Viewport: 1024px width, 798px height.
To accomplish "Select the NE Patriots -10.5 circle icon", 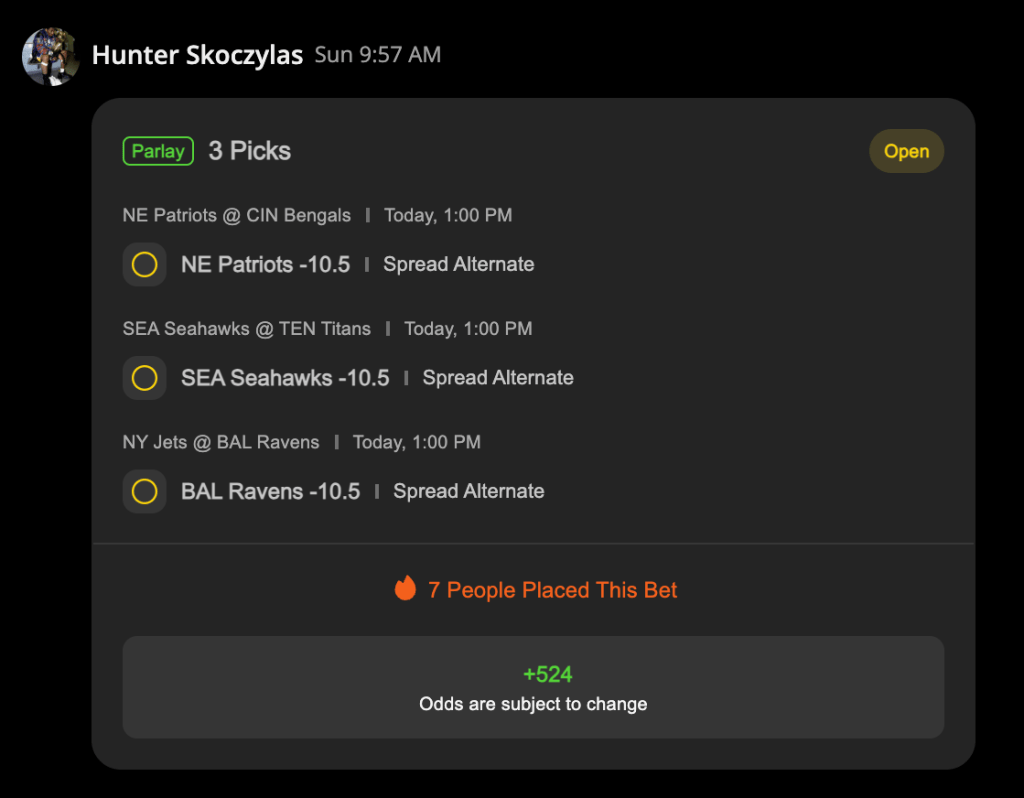I will (145, 265).
